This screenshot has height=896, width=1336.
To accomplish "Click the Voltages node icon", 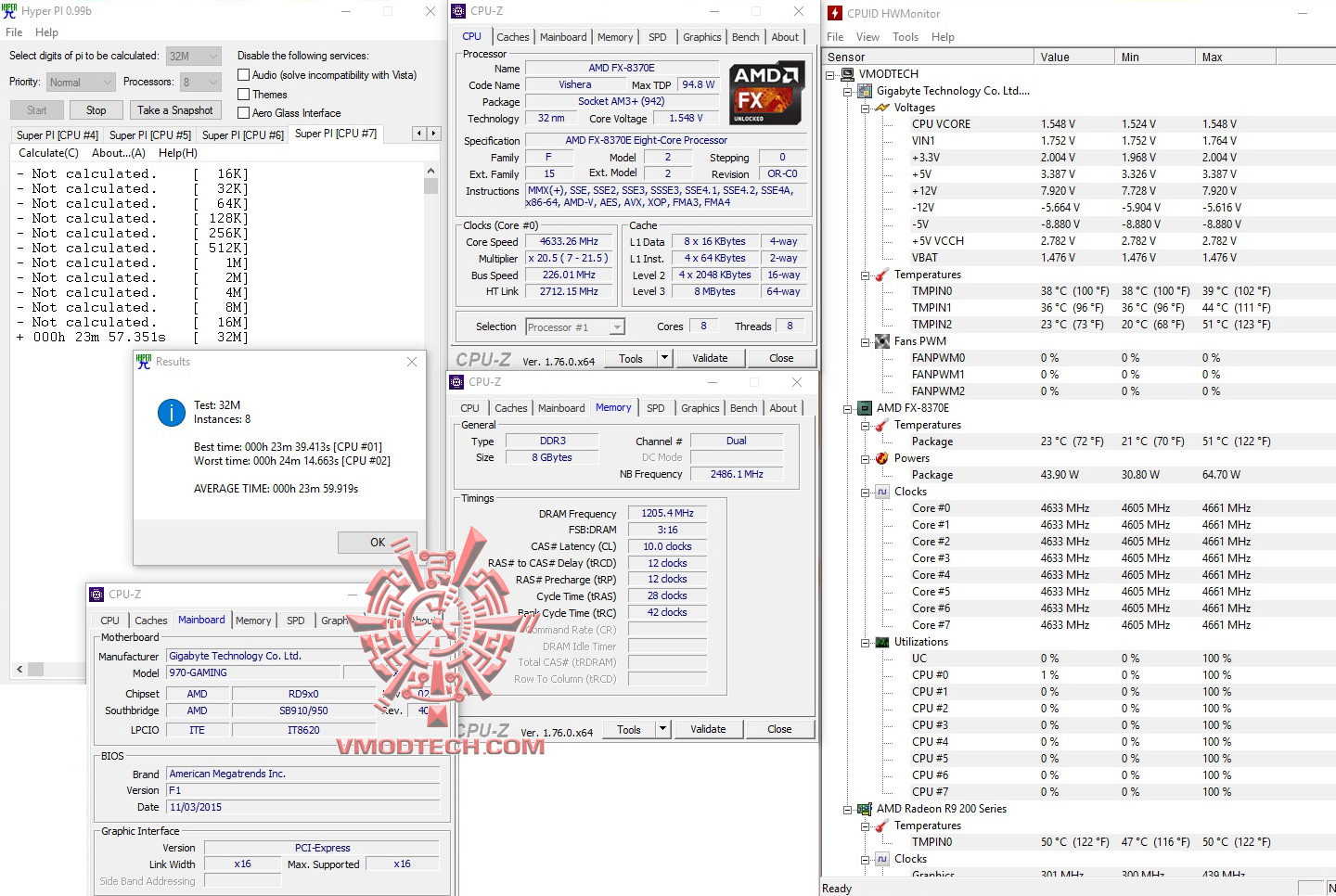I will 882,108.
